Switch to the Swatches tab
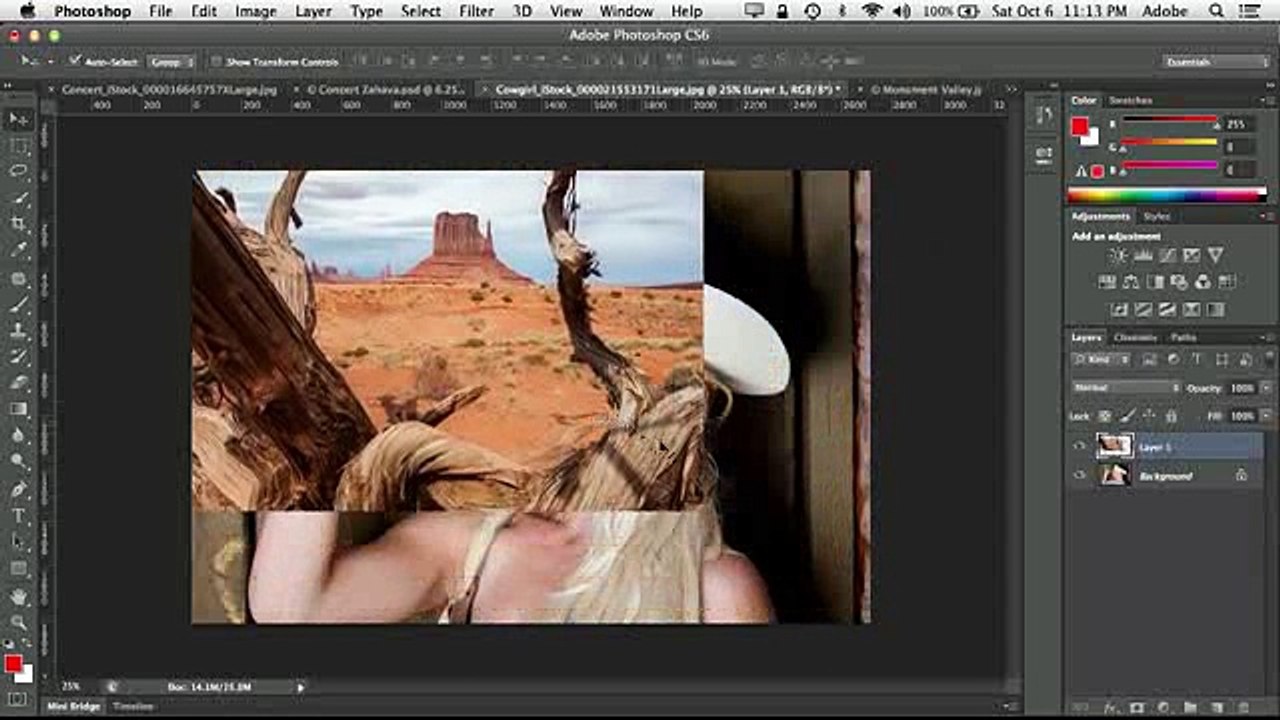 1130,101
